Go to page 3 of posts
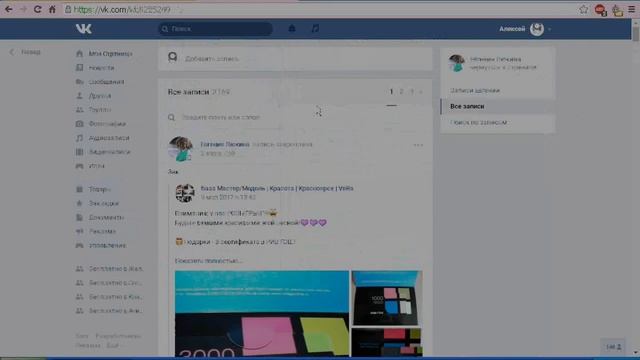640x360 pixels. (411, 92)
